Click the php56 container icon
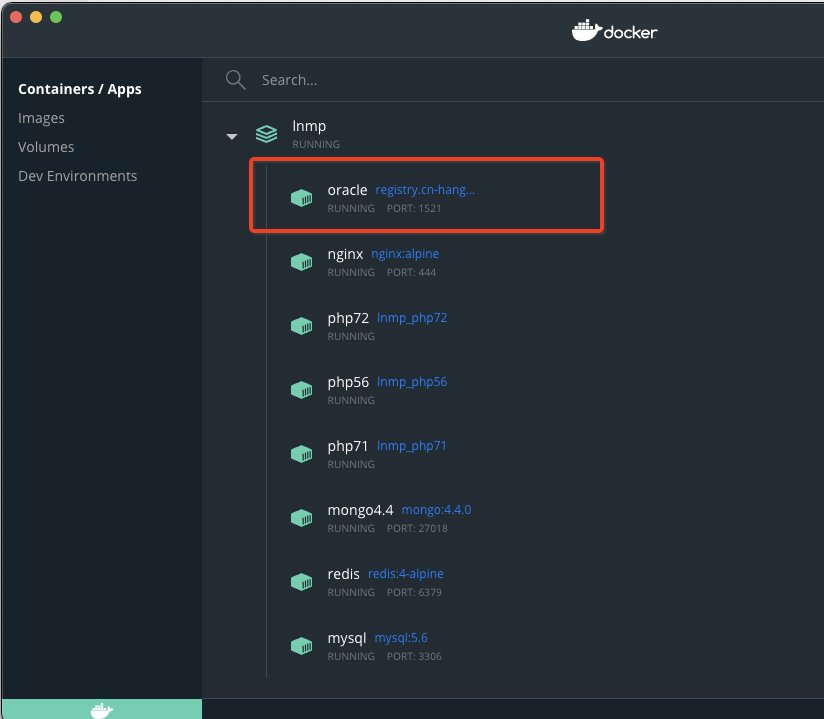Image resolution: width=824 pixels, height=719 pixels. click(301, 390)
